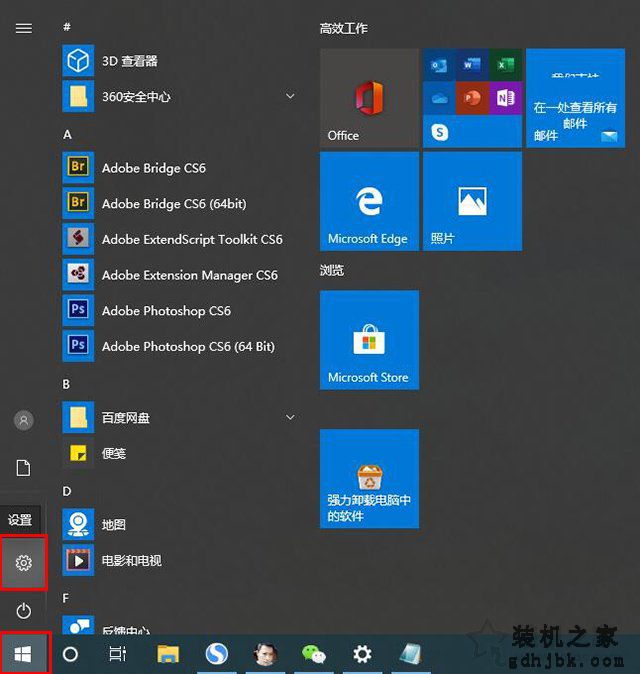Click the 百度网盘 folder icon
This screenshot has height=674, width=640.
click(78, 417)
